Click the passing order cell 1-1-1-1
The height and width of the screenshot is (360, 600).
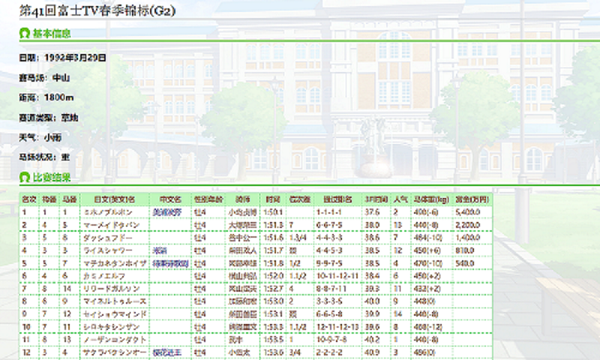(338, 212)
